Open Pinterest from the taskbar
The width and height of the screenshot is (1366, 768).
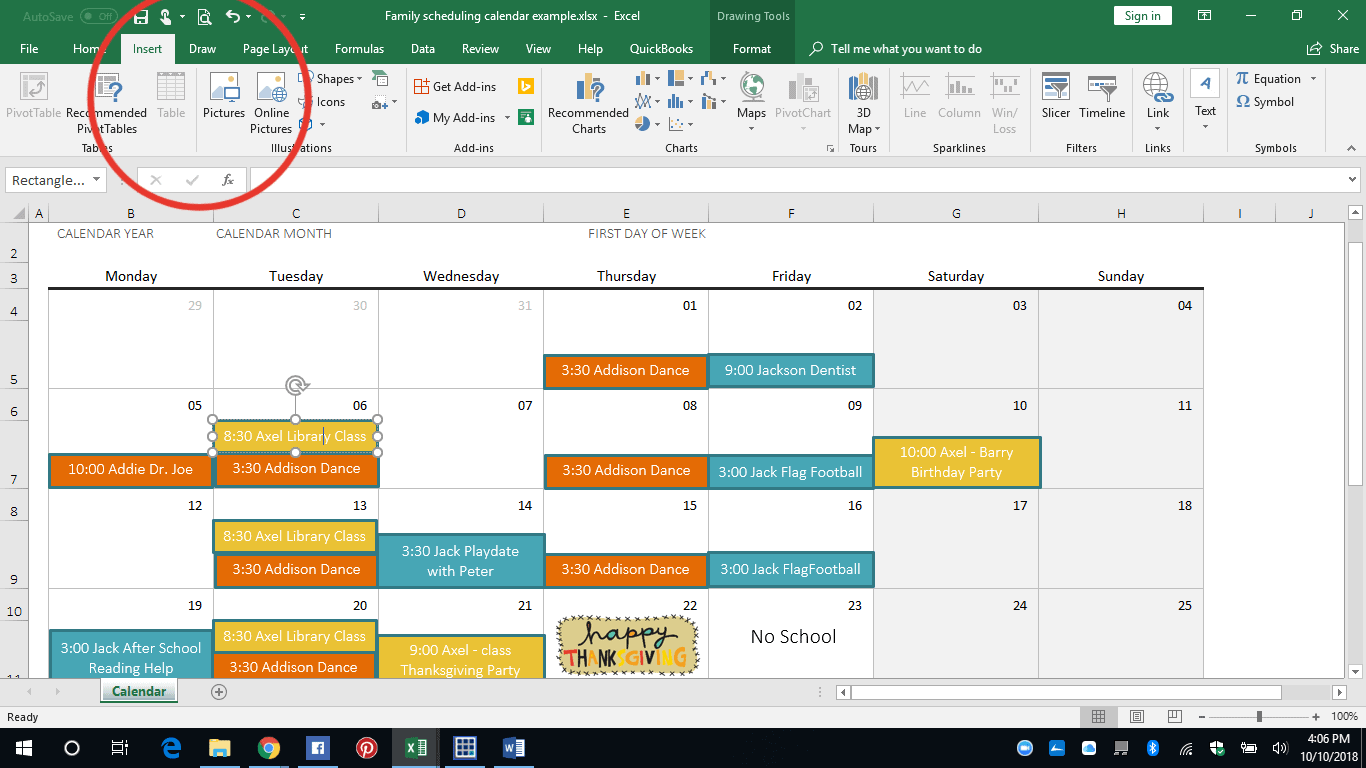[x=366, y=747]
